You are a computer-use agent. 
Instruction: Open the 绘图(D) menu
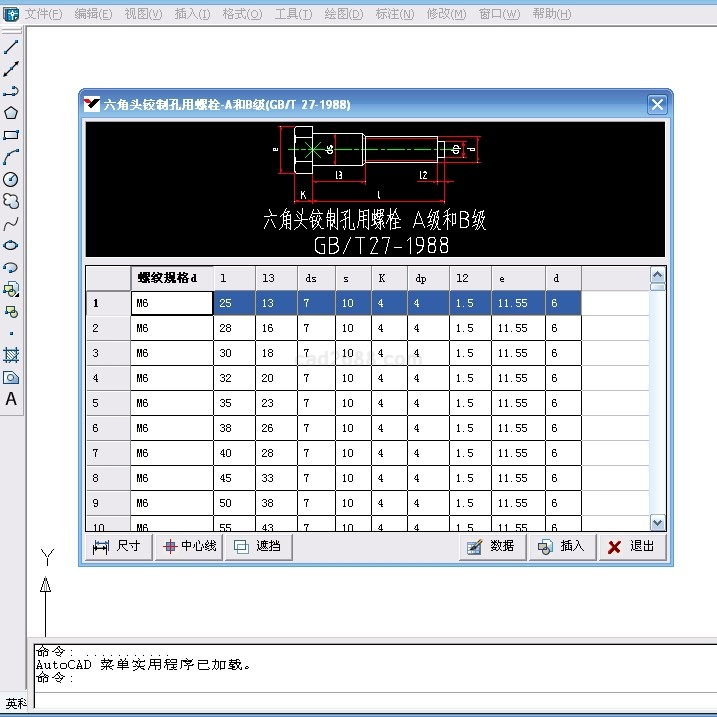click(x=344, y=14)
